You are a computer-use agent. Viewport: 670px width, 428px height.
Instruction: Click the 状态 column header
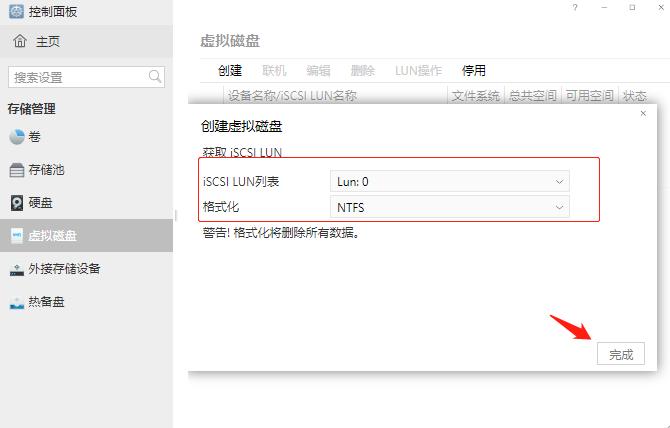635,96
